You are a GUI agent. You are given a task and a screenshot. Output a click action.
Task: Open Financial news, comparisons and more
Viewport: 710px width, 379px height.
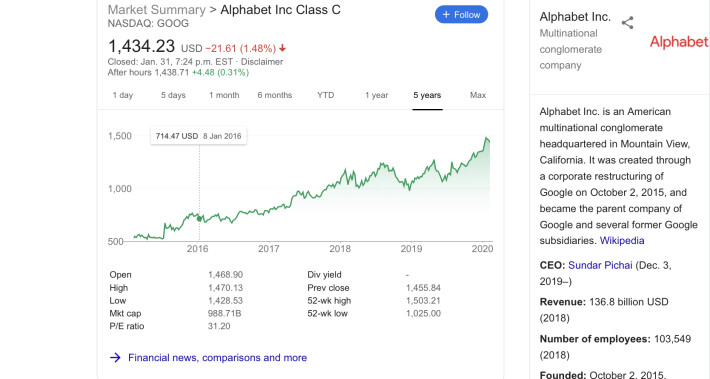pyautogui.click(x=217, y=358)
